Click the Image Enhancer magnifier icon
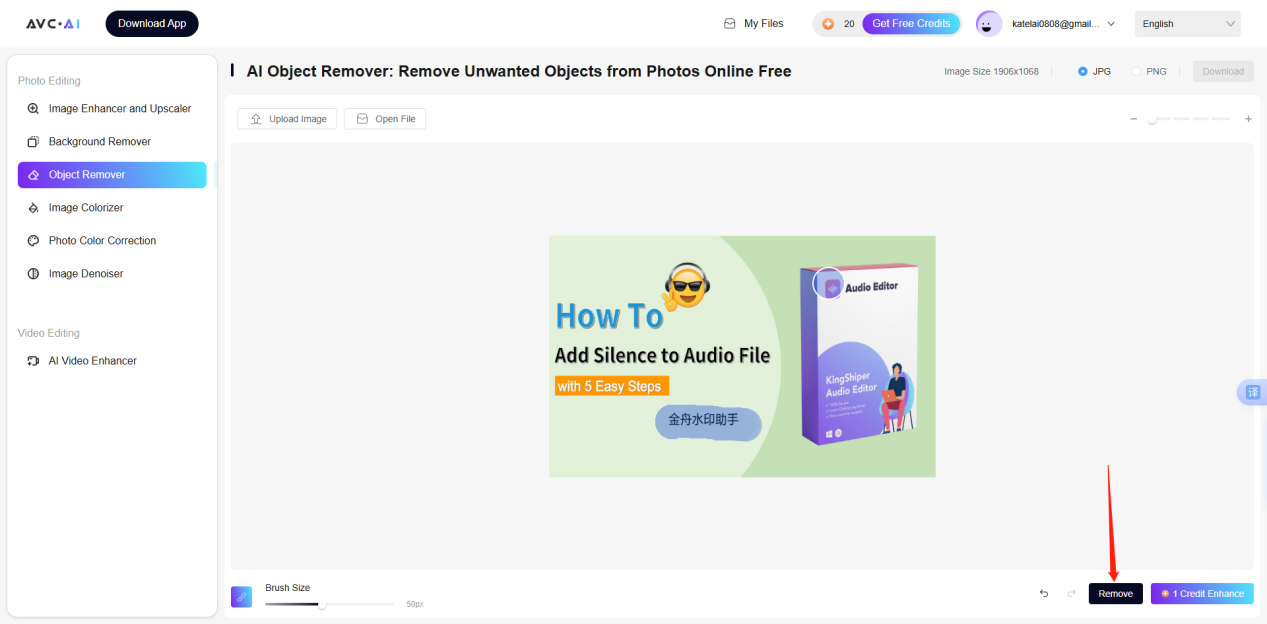The image size is (1267, 624). (33, 108)
